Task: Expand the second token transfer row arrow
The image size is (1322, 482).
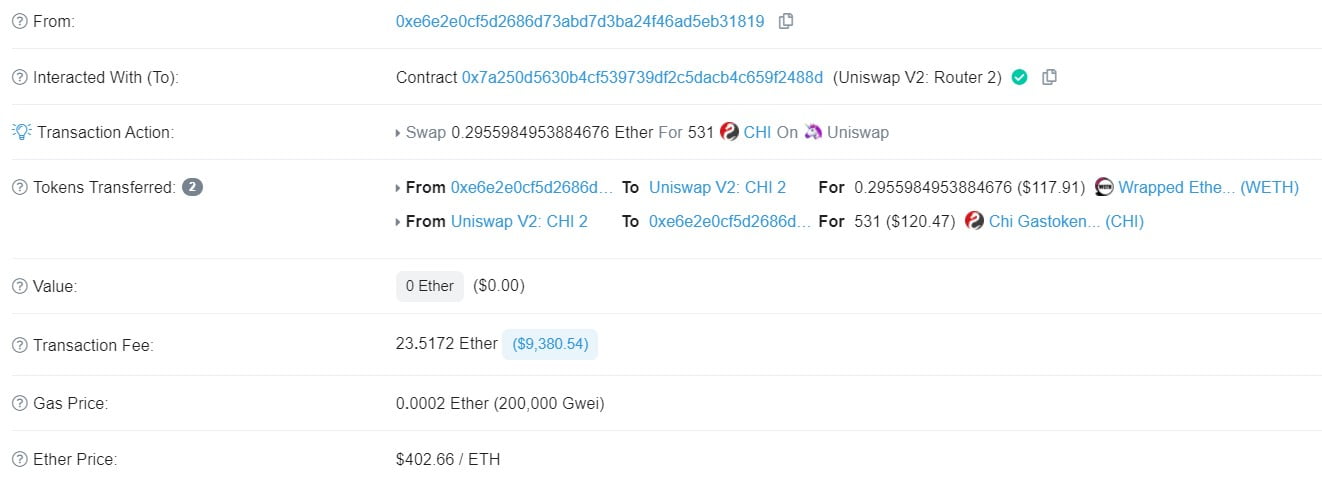Action: [x=399, y=222]
